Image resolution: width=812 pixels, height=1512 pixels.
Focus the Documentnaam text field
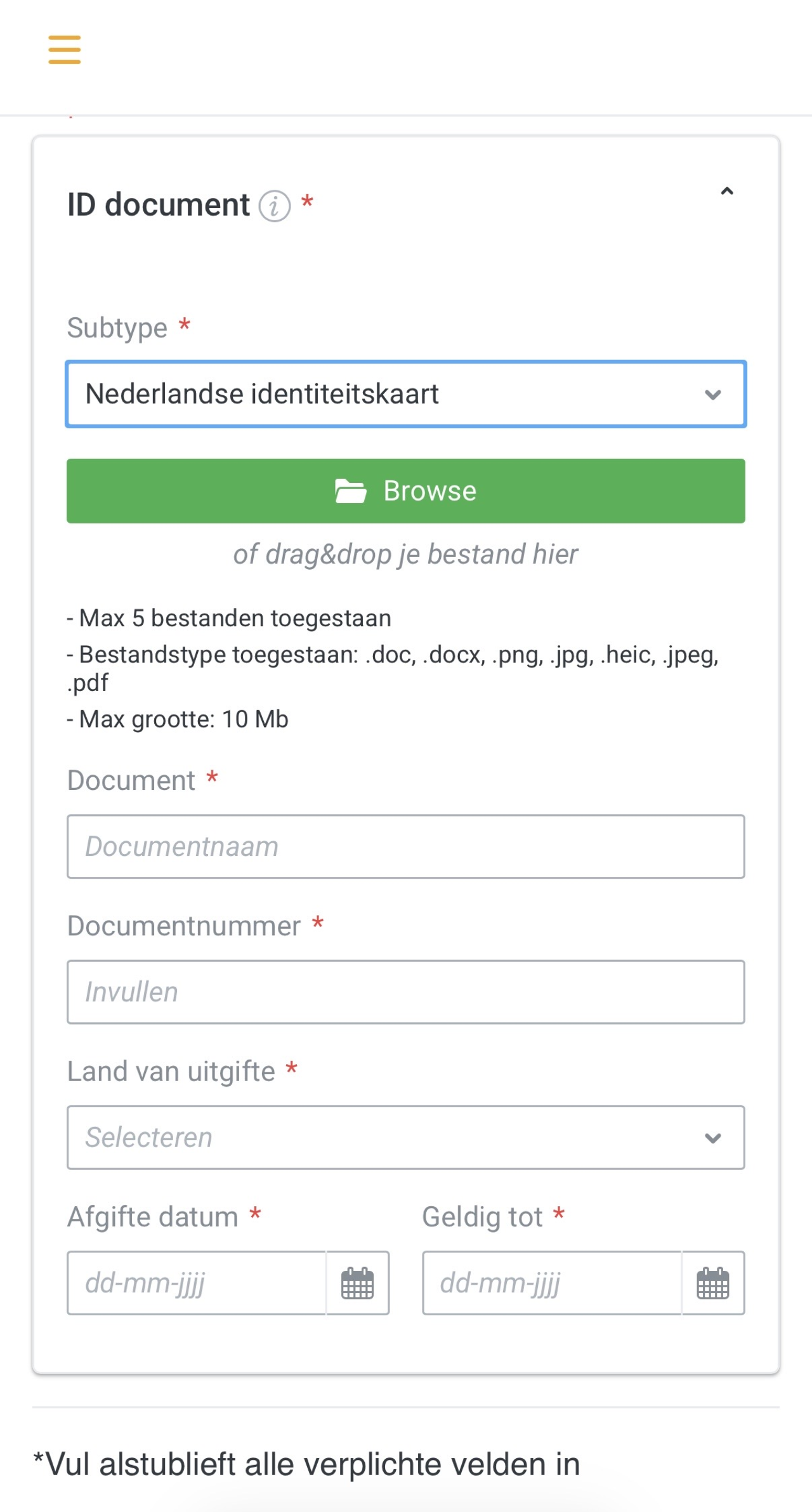[x=406, y=846]
